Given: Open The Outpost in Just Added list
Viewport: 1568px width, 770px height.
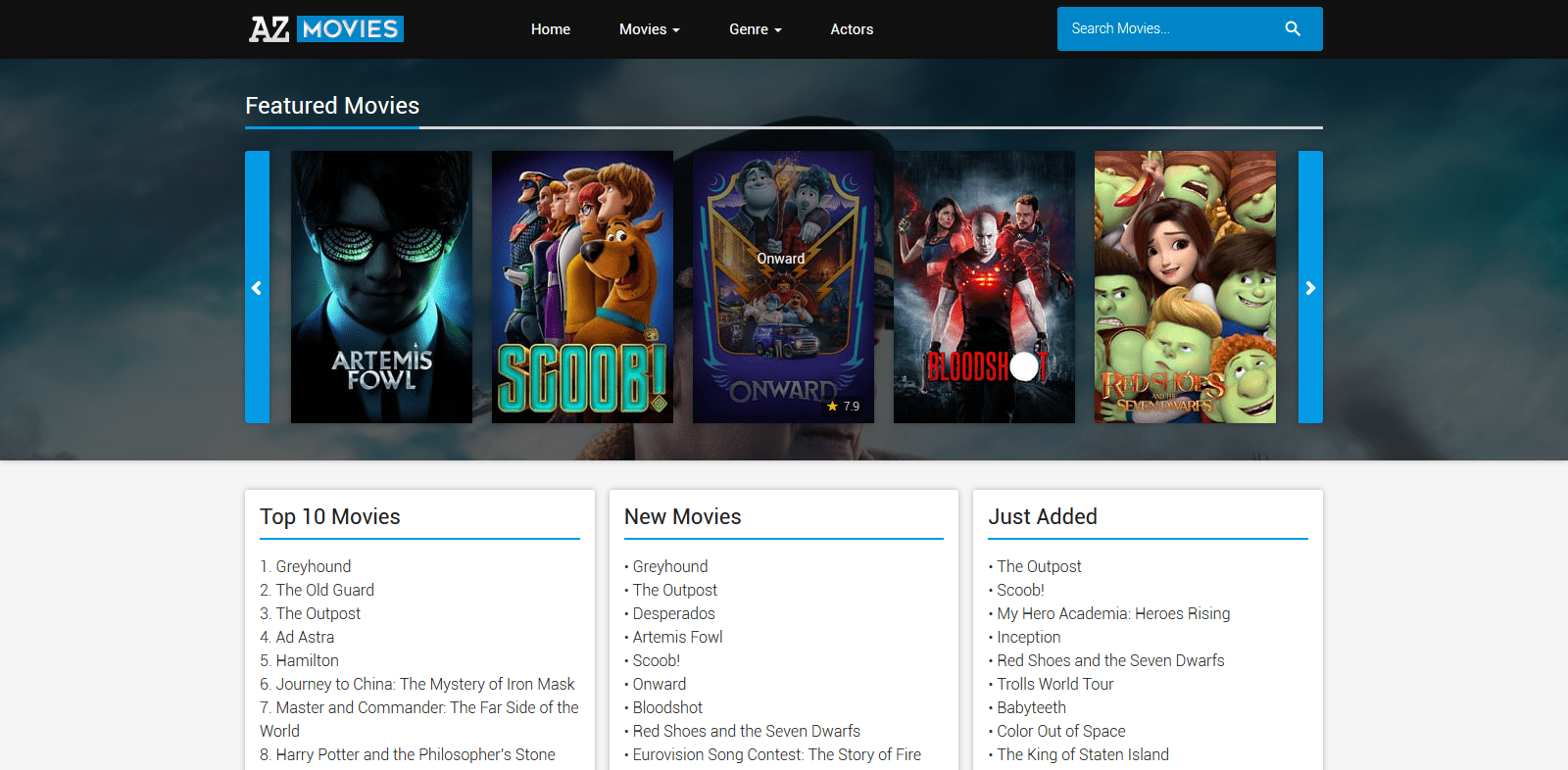Looking at the screenshot, I should pyautogui.click(x=1040, y=566).
